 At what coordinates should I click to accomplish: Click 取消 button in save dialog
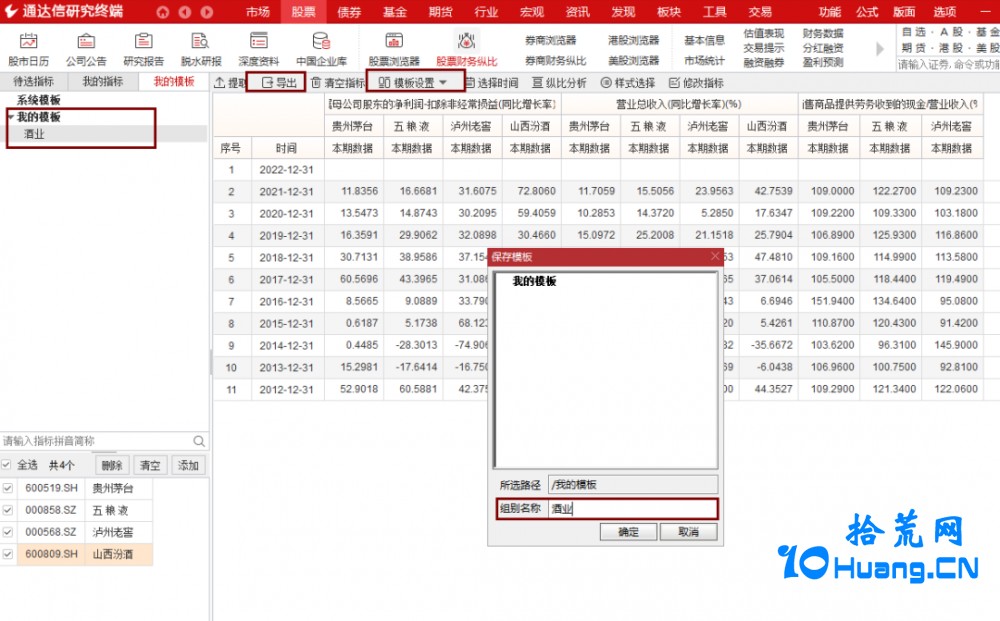click(688, 532)
